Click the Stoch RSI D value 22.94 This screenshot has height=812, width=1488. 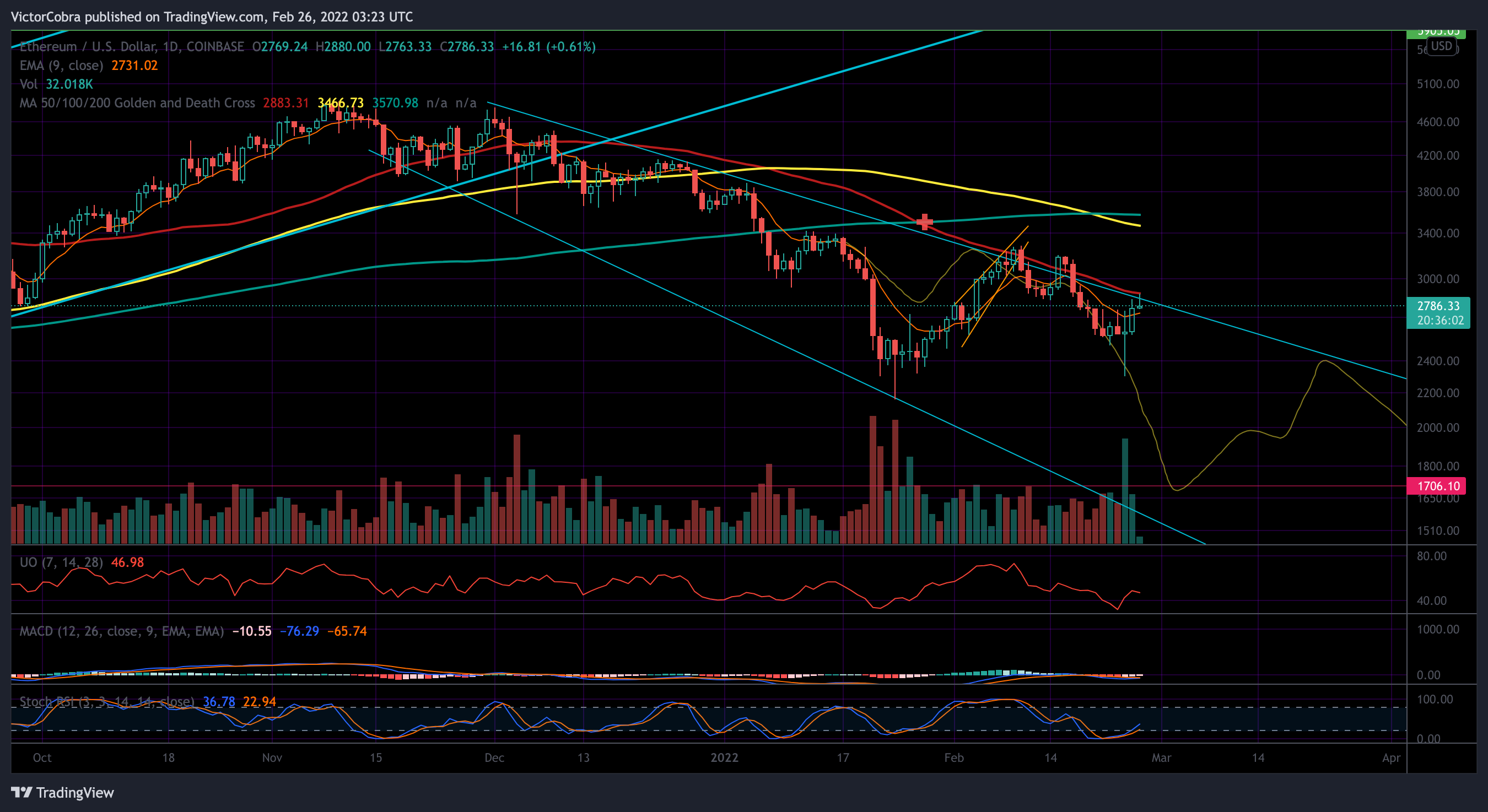pos(260,702)
